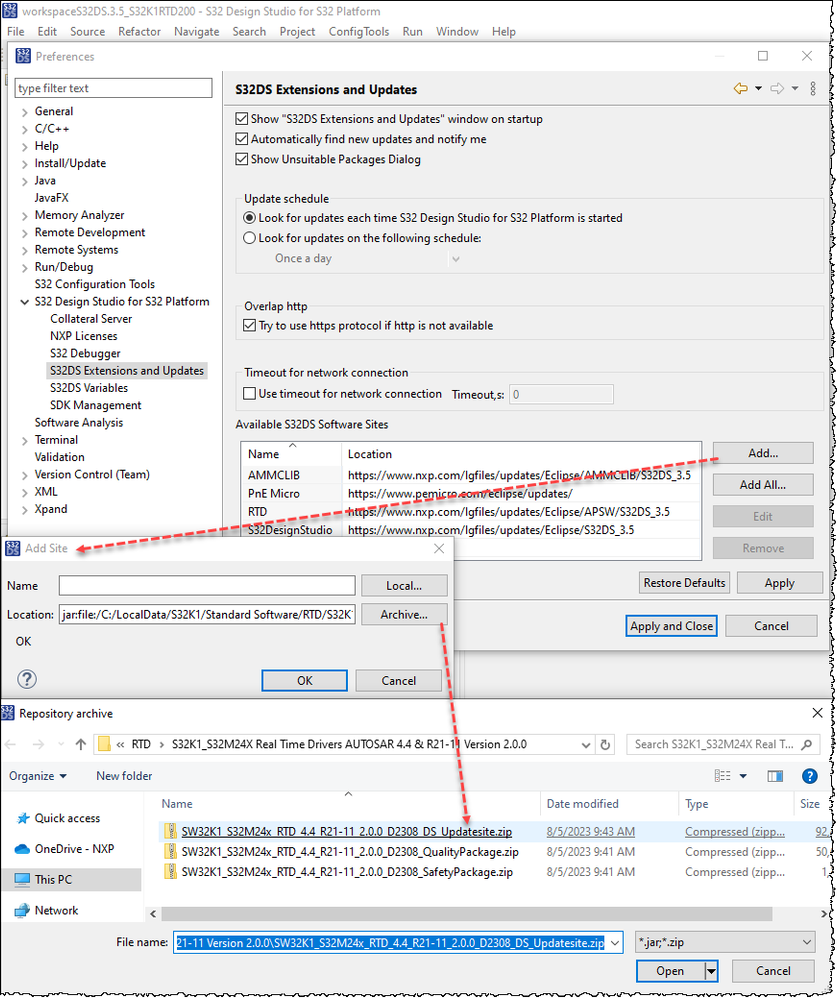837x998 pixels.
Task: Collapse S32 Design Studio for S32 Platform
Action: coord(24,301)
